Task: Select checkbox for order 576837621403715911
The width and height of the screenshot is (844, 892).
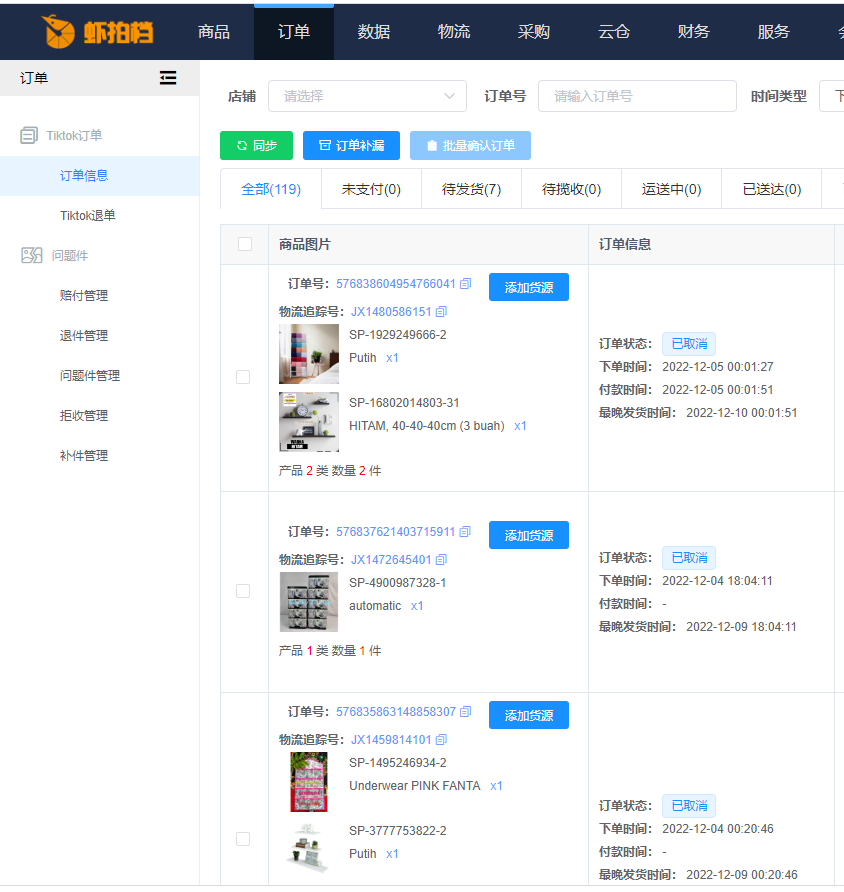Action: click(243, 591)
